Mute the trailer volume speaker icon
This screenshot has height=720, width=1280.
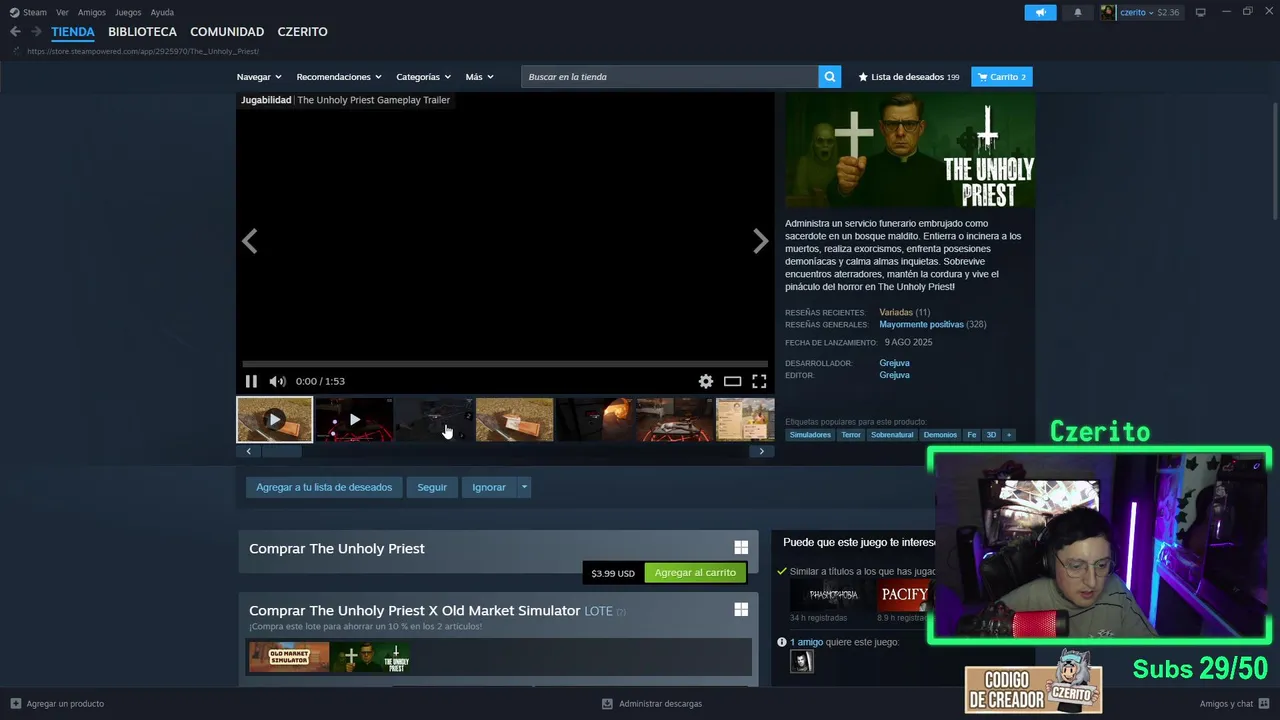coord(277,381)
